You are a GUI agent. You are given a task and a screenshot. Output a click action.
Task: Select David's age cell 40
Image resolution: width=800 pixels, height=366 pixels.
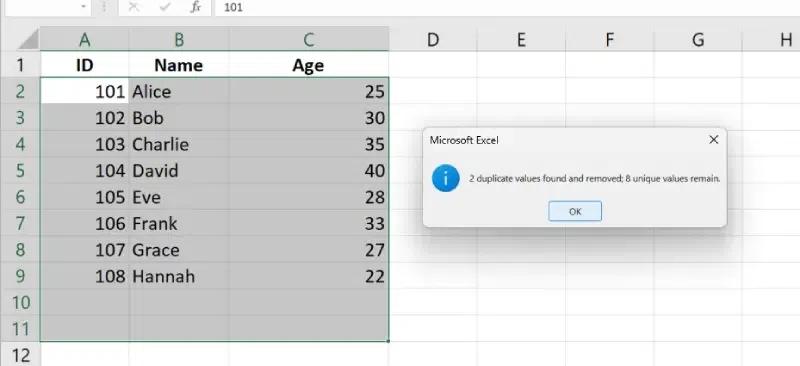309,170
